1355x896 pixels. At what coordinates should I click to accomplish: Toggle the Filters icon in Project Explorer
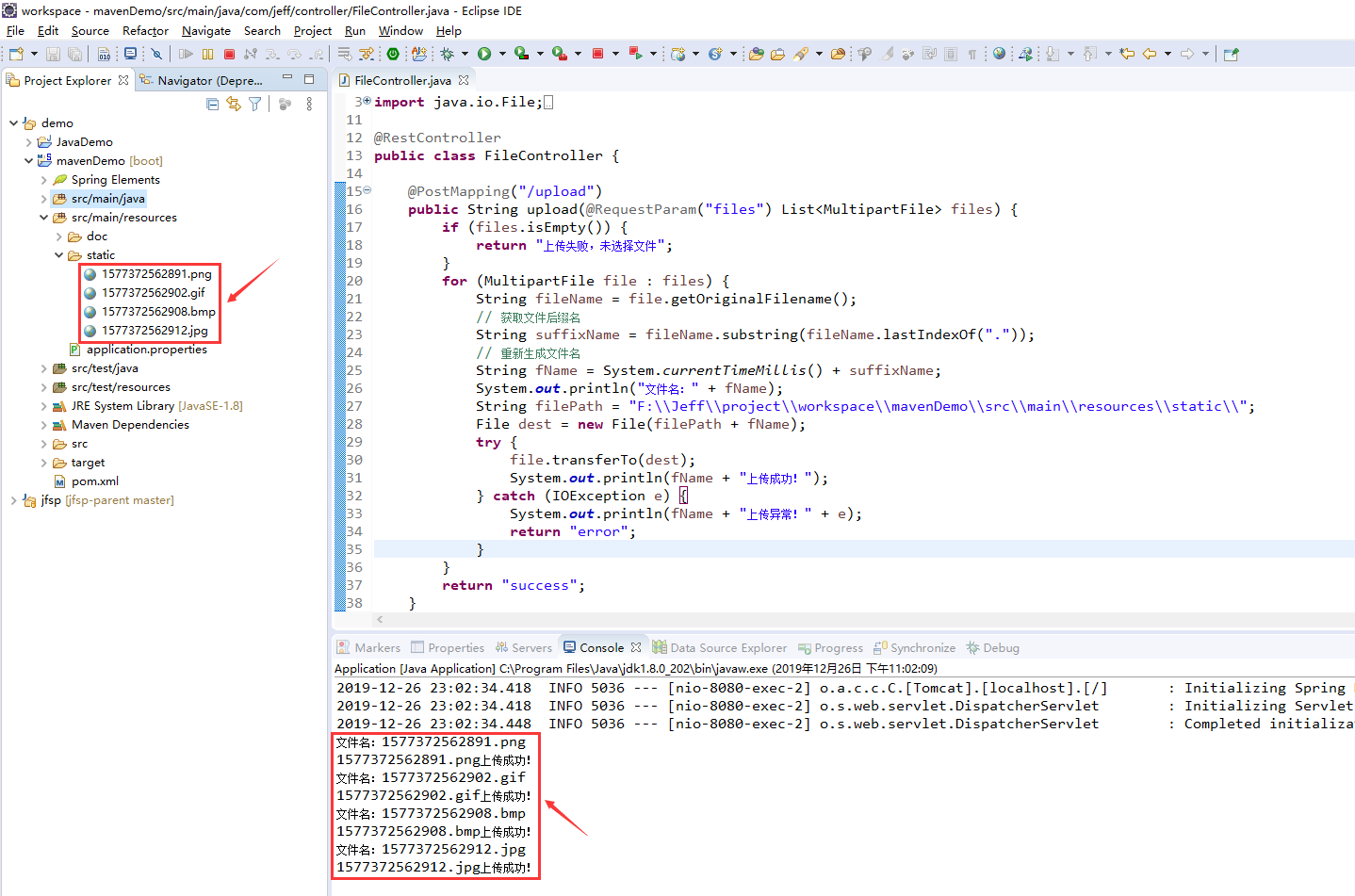[x=254, y=104]
